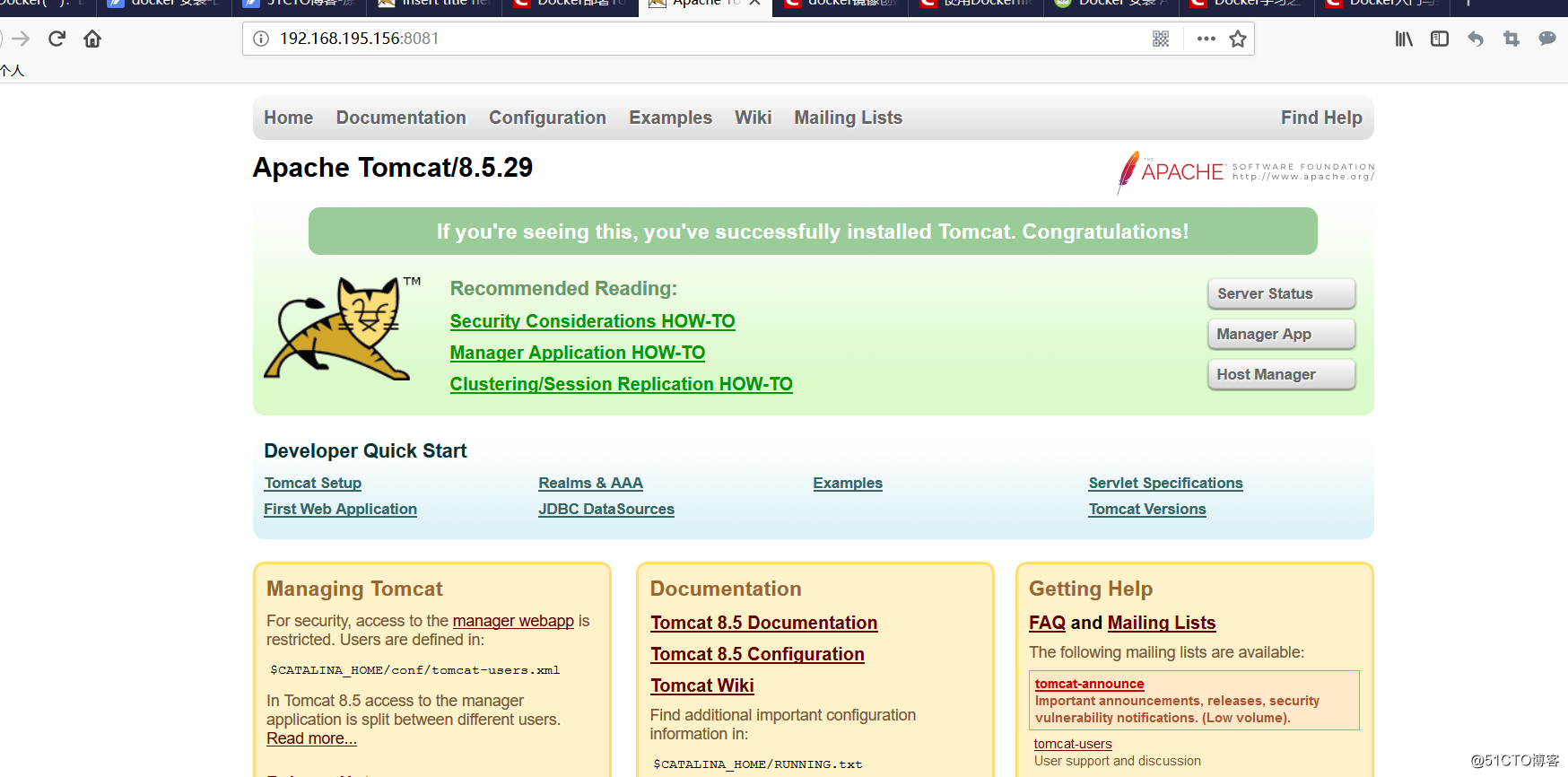The width and height of the screenshot is (1568, 777).
Task: Close the Apache Tomcat browser tab
Action: (x=755, y=4)
